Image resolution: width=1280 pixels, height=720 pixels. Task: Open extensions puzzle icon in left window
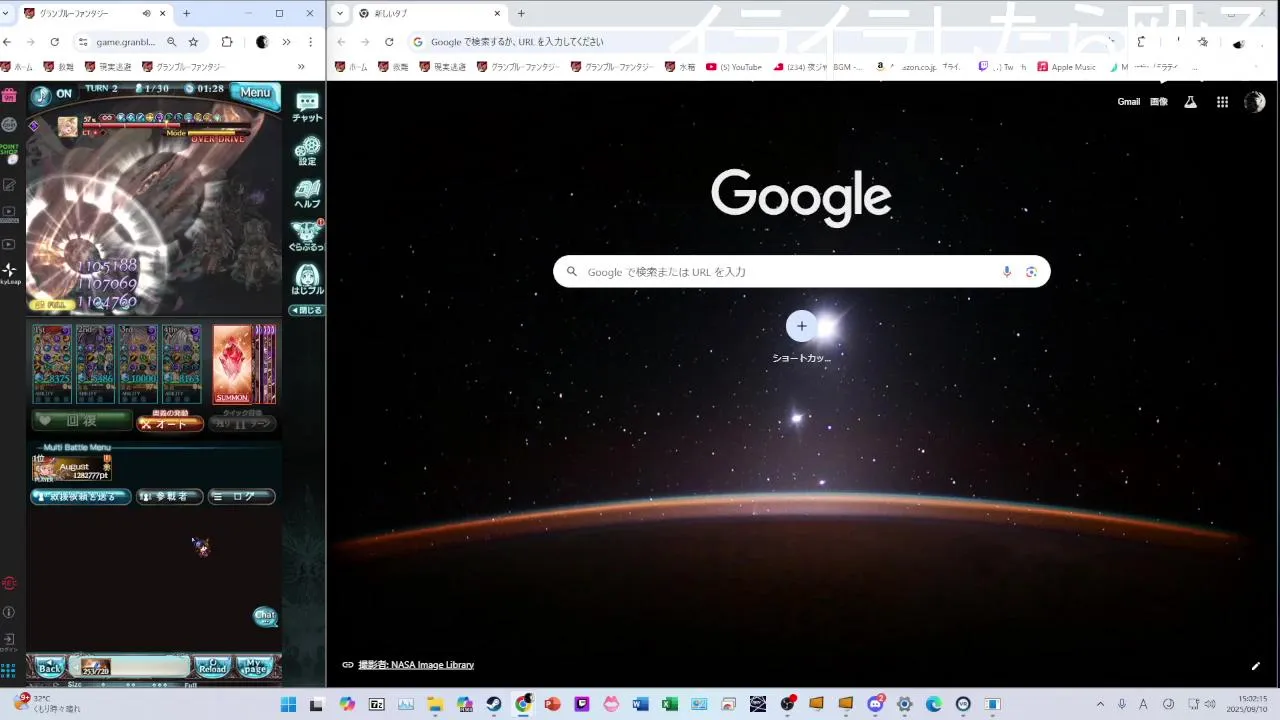click(x=227, y=42)
